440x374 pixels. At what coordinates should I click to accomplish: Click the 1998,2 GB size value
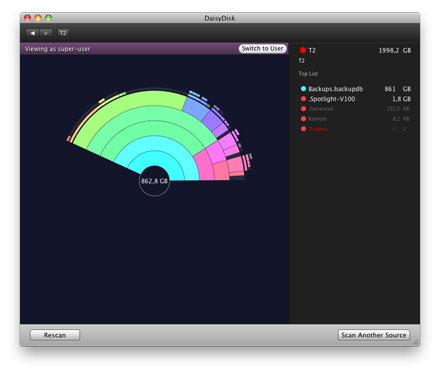coord(395,50)
